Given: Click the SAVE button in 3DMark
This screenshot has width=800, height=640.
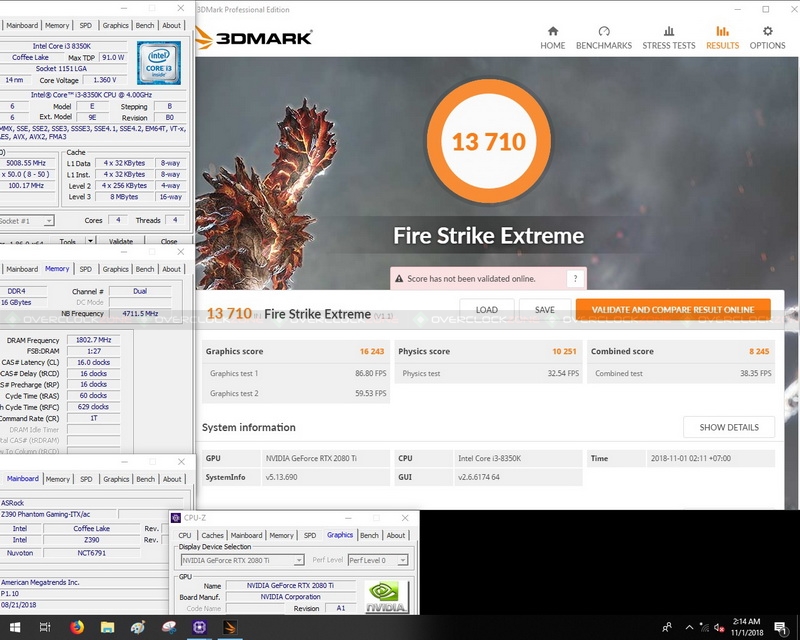Looking at the screenshot, I should click(x=544, y=310).
